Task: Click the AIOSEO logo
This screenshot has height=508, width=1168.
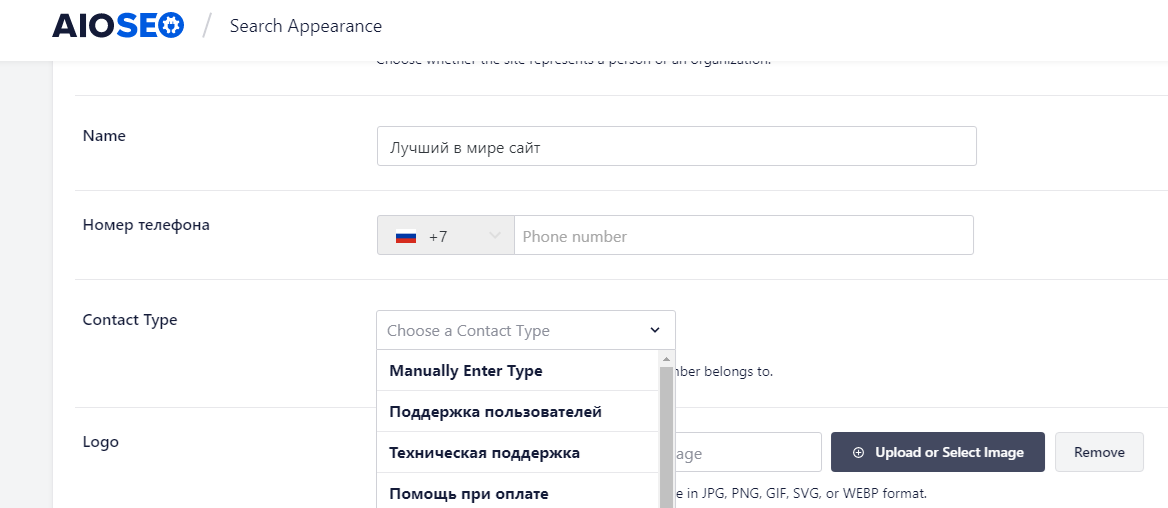Action: click(118, 26)
